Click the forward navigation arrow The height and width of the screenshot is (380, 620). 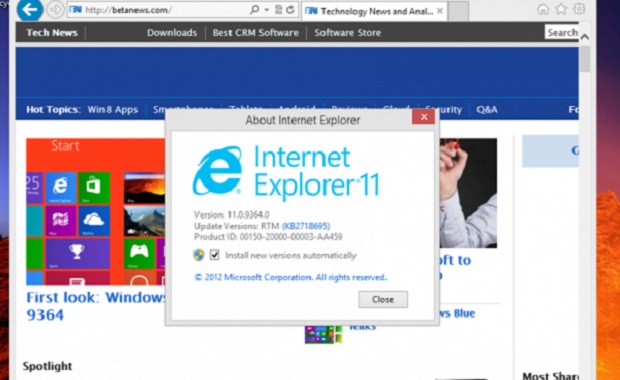(55, 9)
